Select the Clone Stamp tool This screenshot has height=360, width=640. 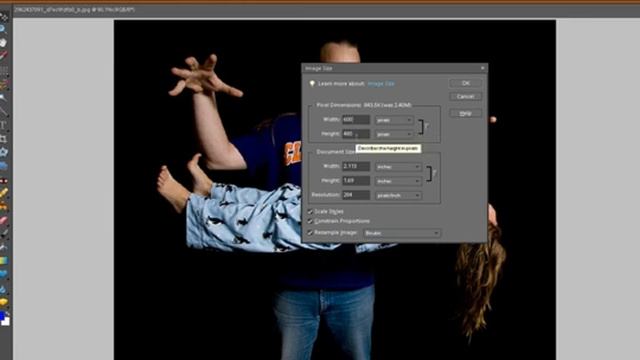click(3, 206)
